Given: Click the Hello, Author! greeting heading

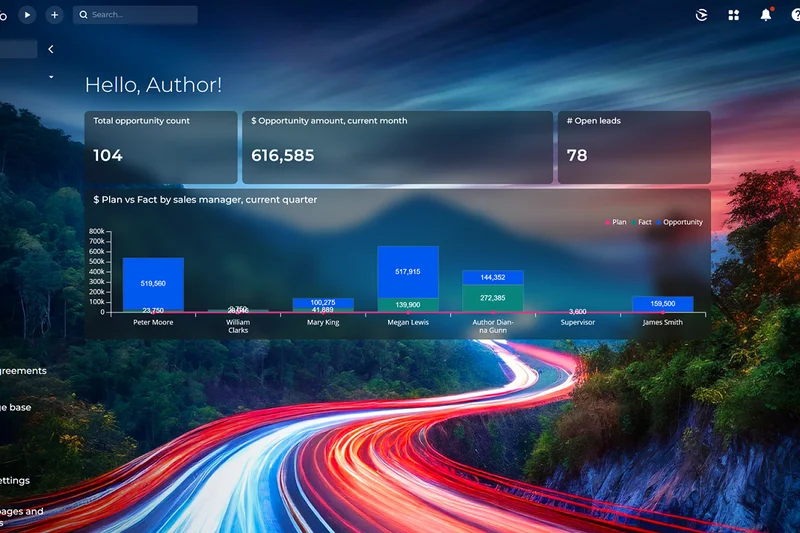Looking at the screenshot, I should click(154, 85).
